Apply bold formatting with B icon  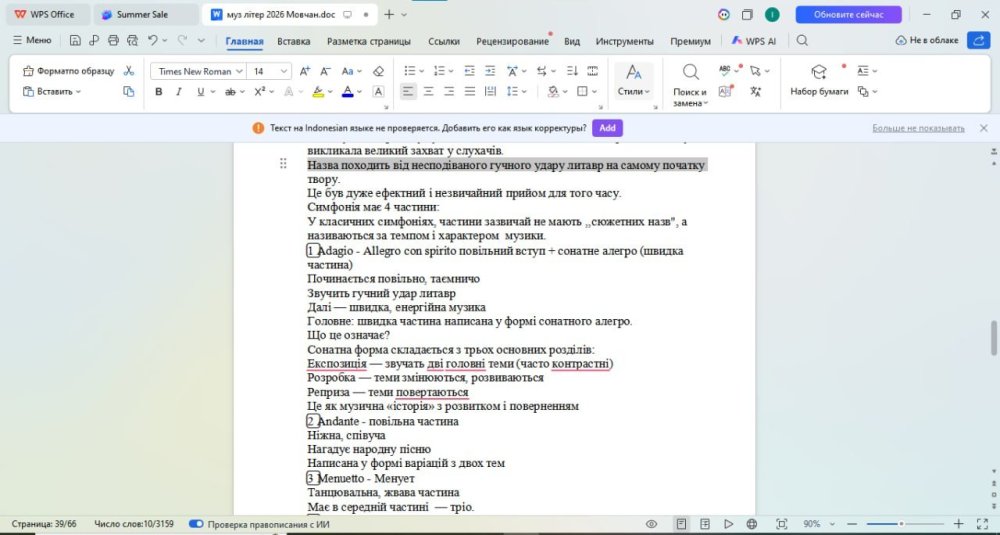(x=158, y=92)
